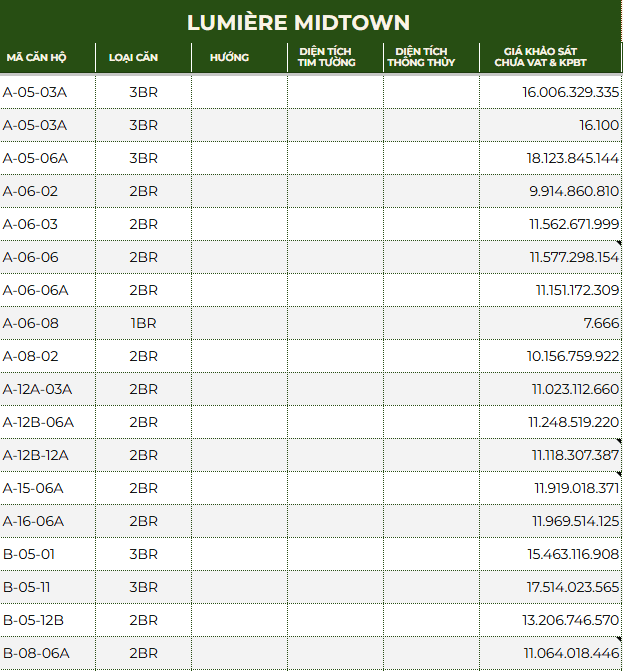Screen dimensions: 623x671
Task: Click the comment marker on price 11.118.307.387
Action: pos(619,441)
